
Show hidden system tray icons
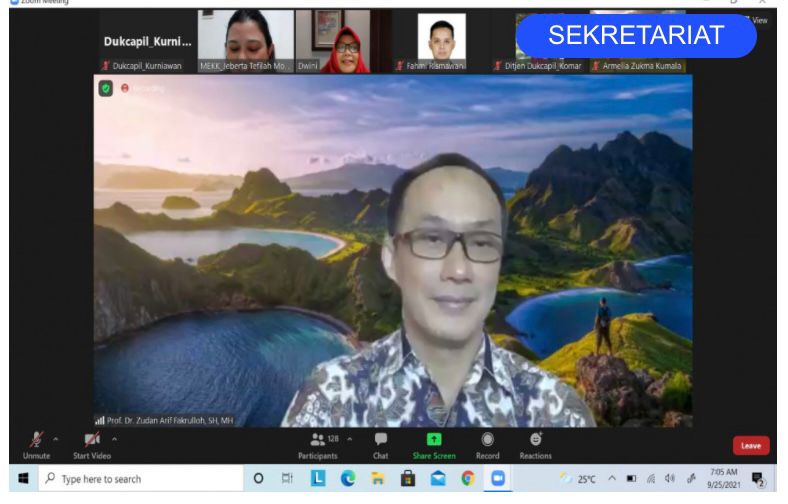(612, 479)
